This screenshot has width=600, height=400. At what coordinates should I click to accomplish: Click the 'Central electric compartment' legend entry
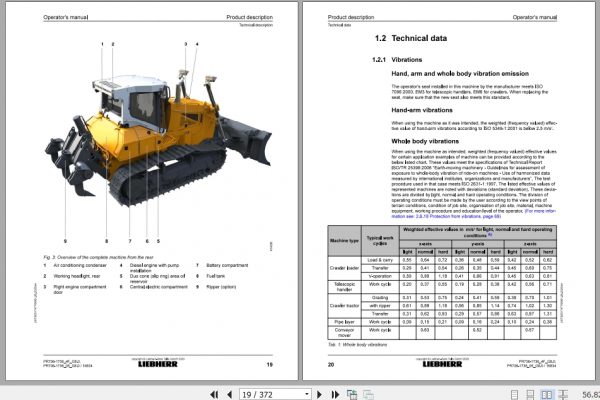159,287
